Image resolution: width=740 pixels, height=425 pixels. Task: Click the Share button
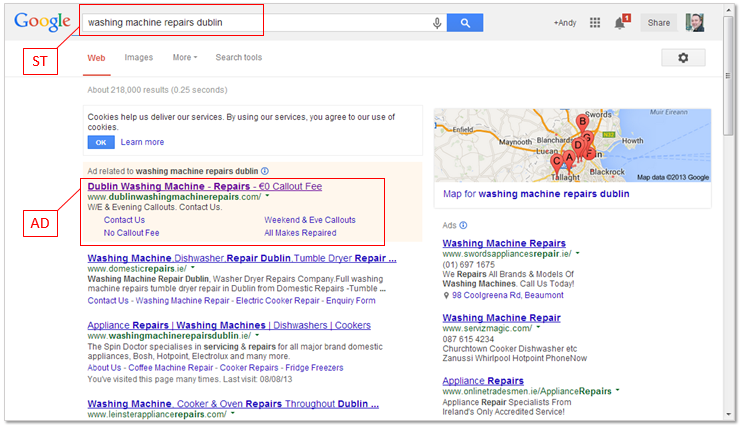point(658,23)
